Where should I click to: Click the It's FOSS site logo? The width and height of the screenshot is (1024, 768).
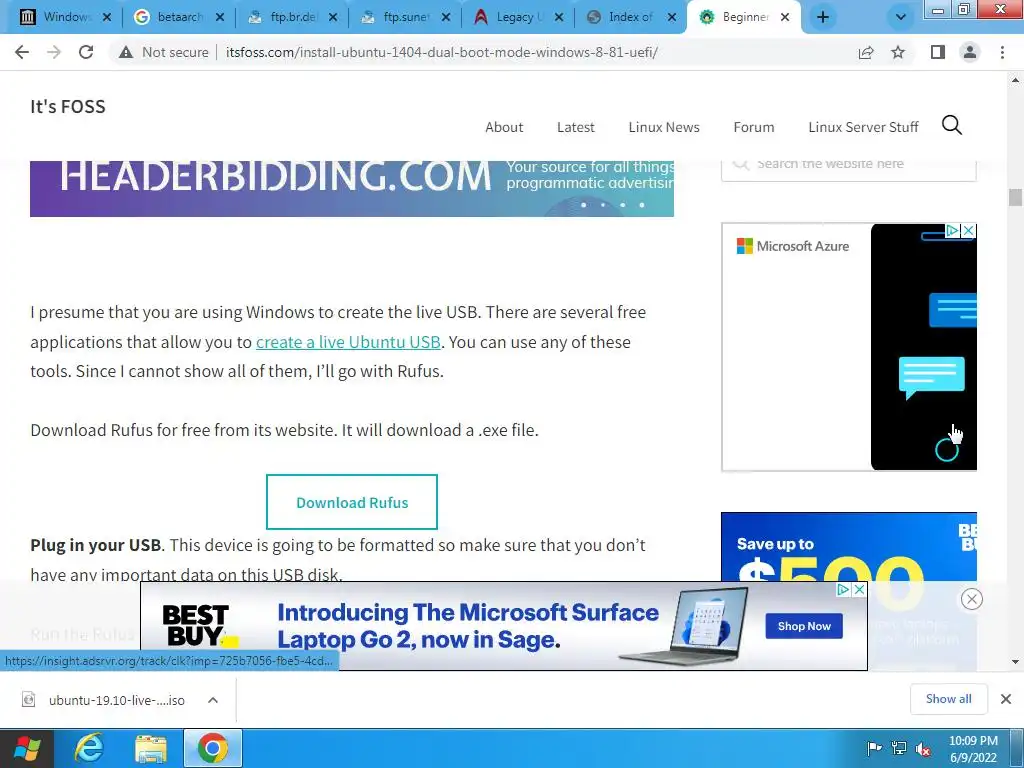(x=68, y=106)
